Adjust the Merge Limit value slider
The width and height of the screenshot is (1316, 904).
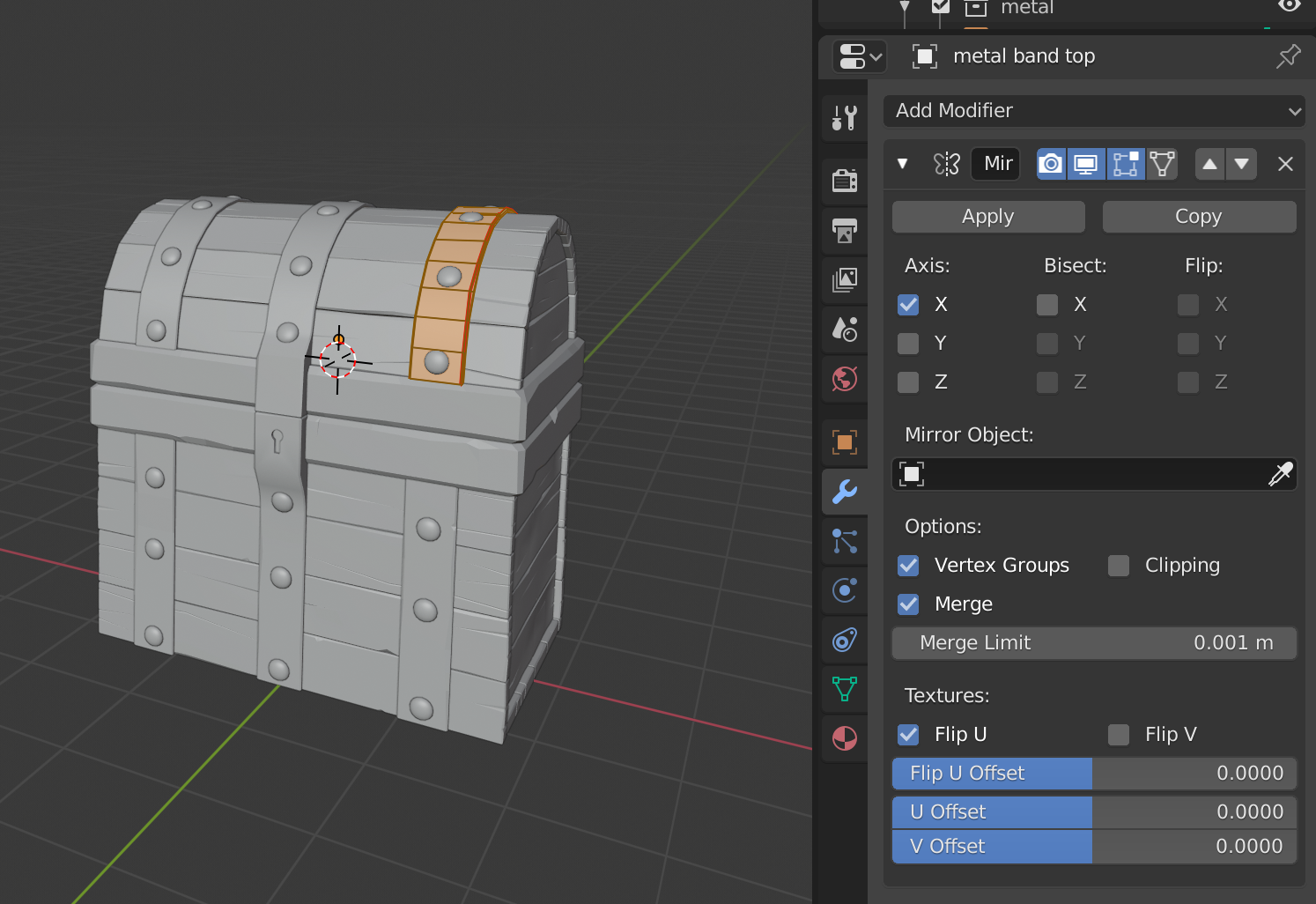point(1094,642)
